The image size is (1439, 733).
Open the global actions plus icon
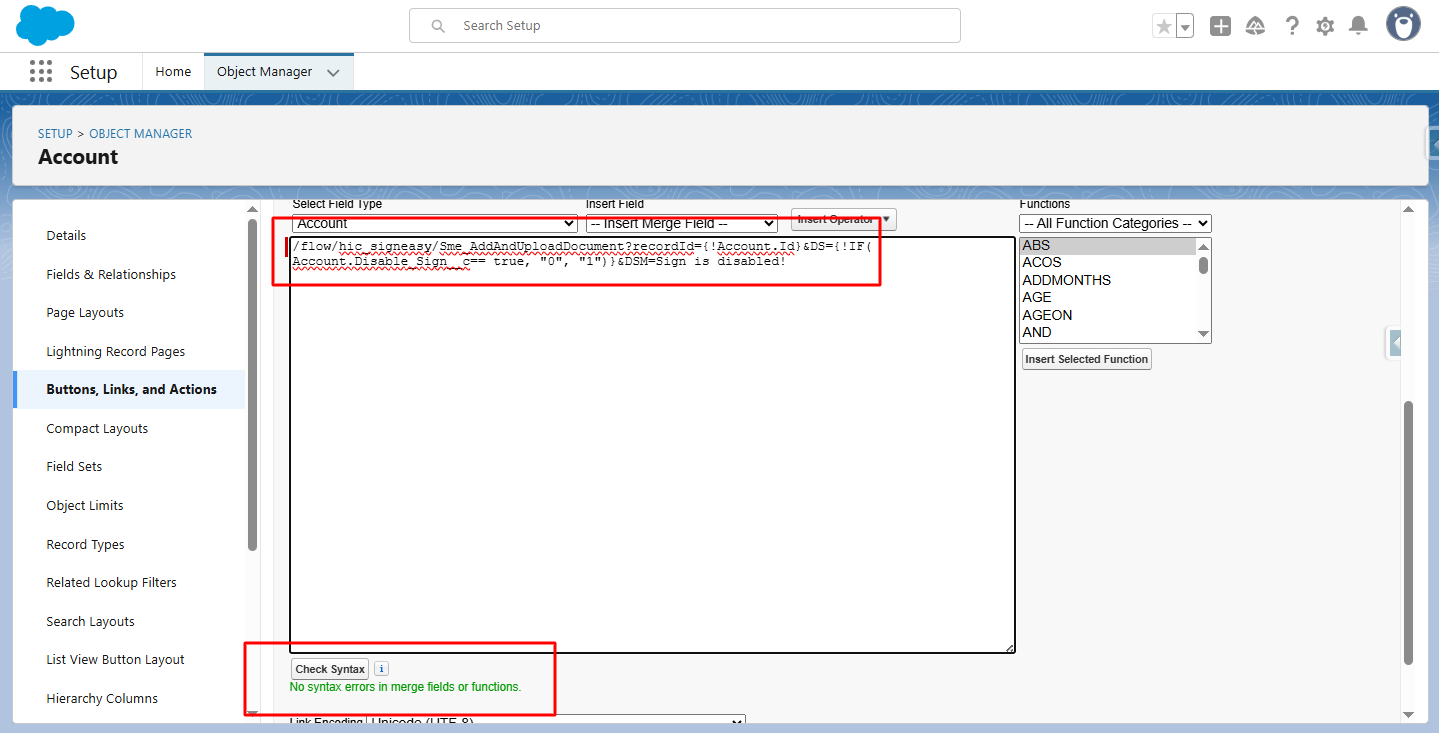click(x=1220, y=27)
